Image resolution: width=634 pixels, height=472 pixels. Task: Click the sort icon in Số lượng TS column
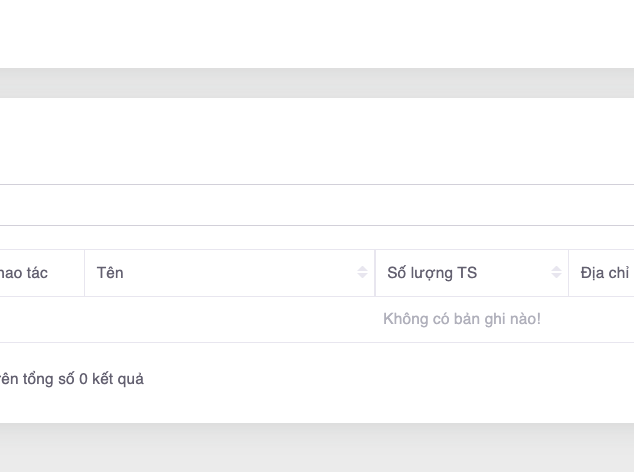(556, 273)
